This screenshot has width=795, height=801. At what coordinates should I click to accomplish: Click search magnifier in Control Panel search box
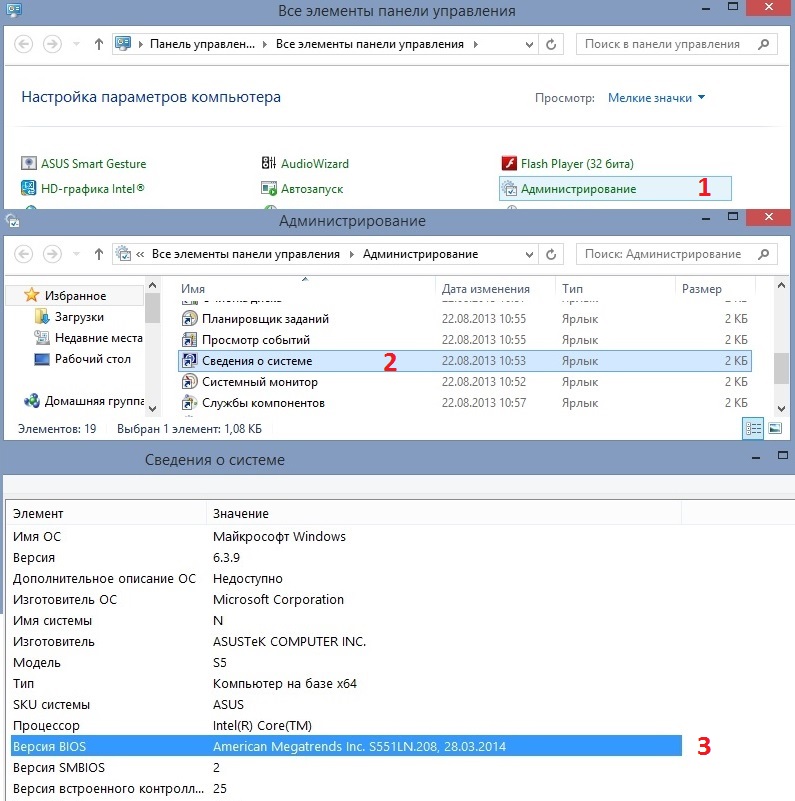click(764, 44)
